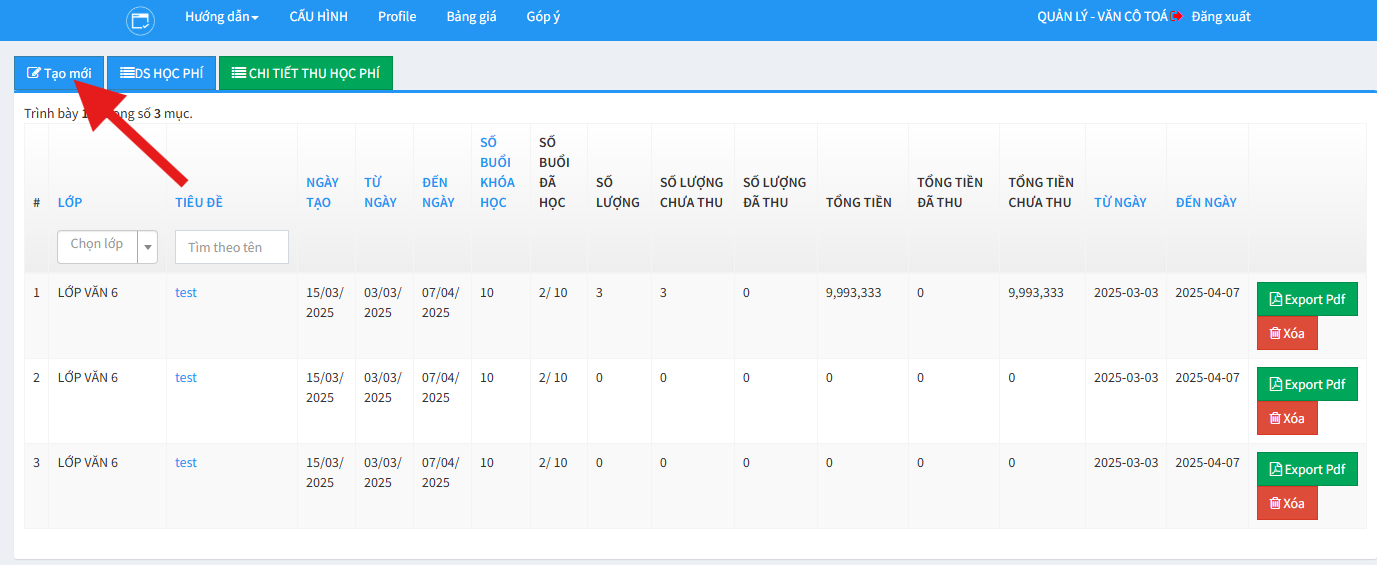Click the red logout arrow icon

coord(1177,17)
